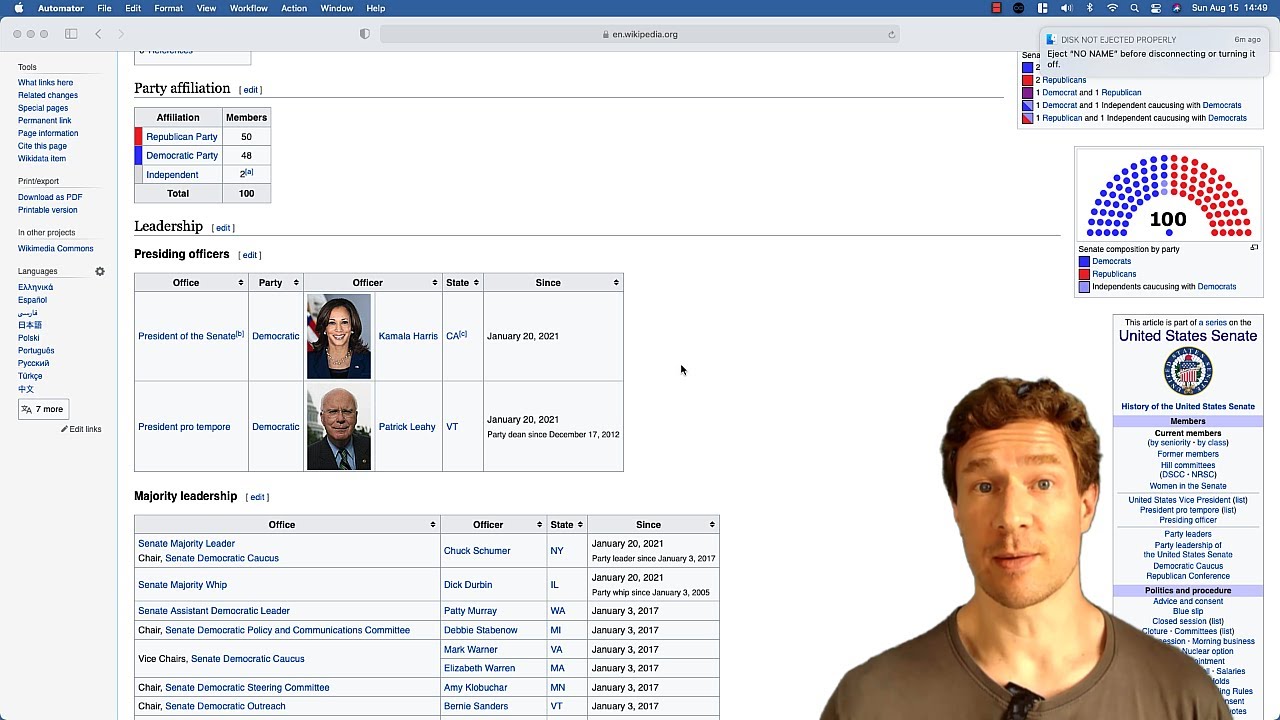Sort the presiding officers Officer column

[434, 283]
